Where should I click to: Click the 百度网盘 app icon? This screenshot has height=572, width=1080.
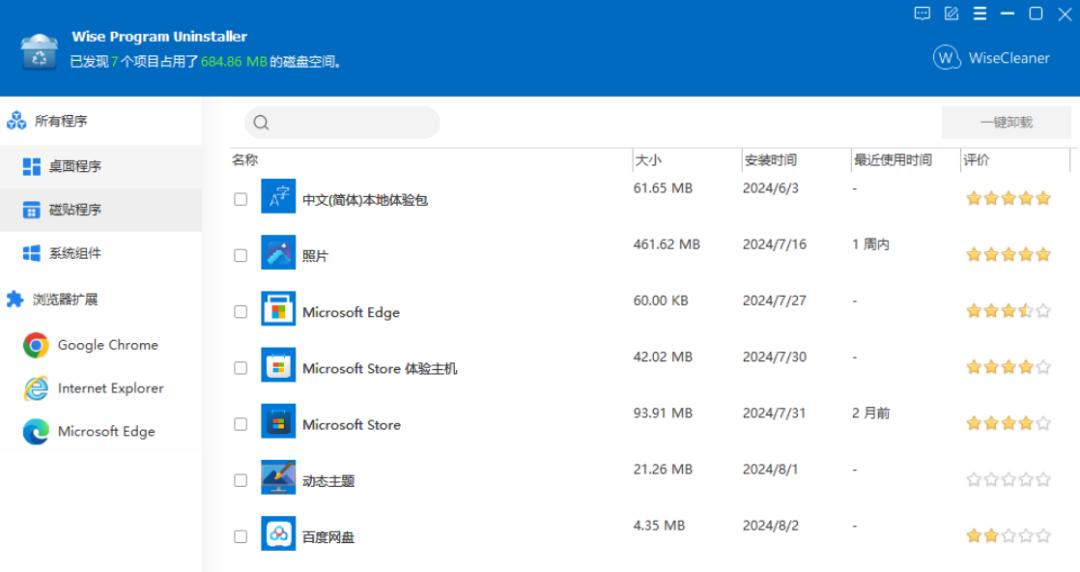[278, 533]
